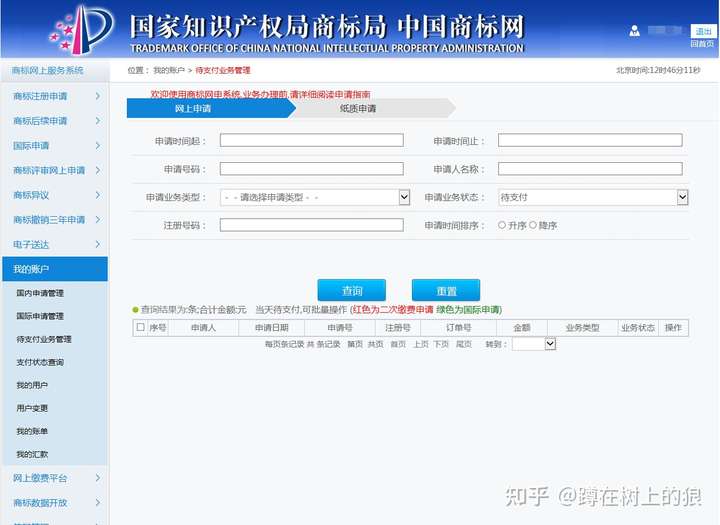Focus the 申请时间起 date field
Screen dimensions: 720x525
tap(311, 141)
